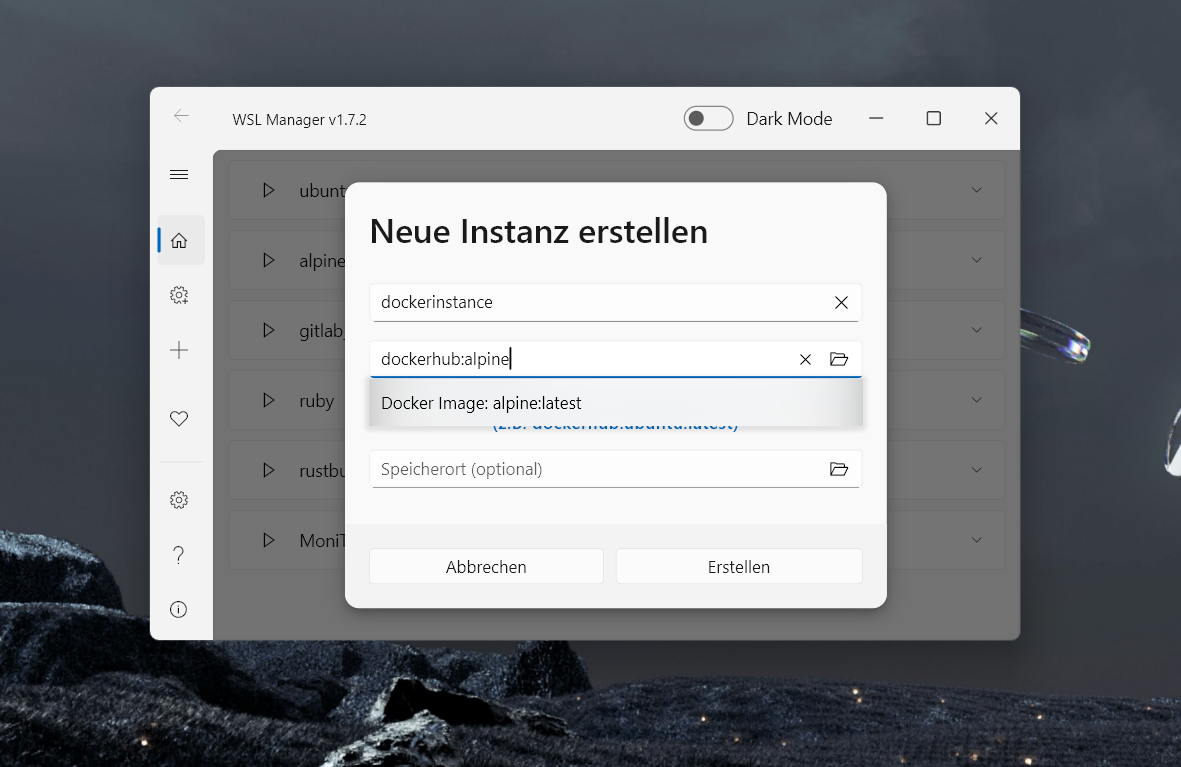The width and height of the screenshot is (1181, 767).
Task: Clear the dockerhub:alpine input with the X
Action: 805,359
